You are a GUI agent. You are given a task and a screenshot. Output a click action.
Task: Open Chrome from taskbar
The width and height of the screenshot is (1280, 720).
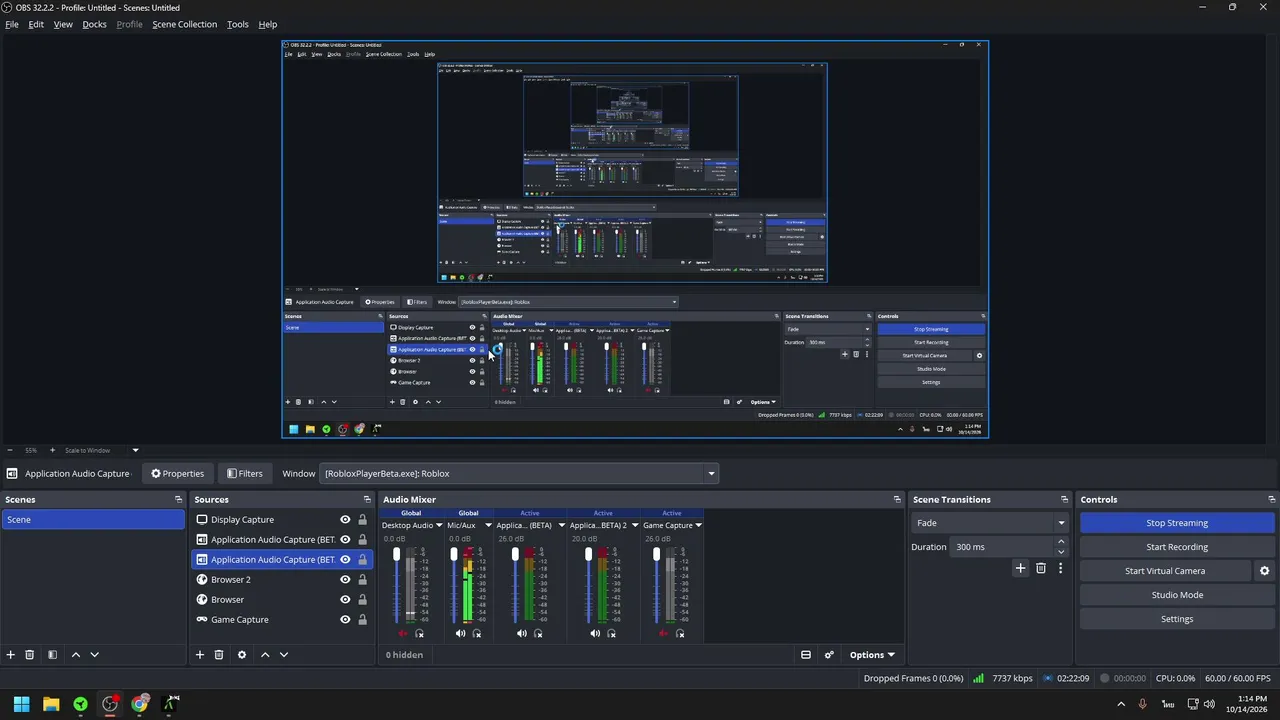[140, 704]
